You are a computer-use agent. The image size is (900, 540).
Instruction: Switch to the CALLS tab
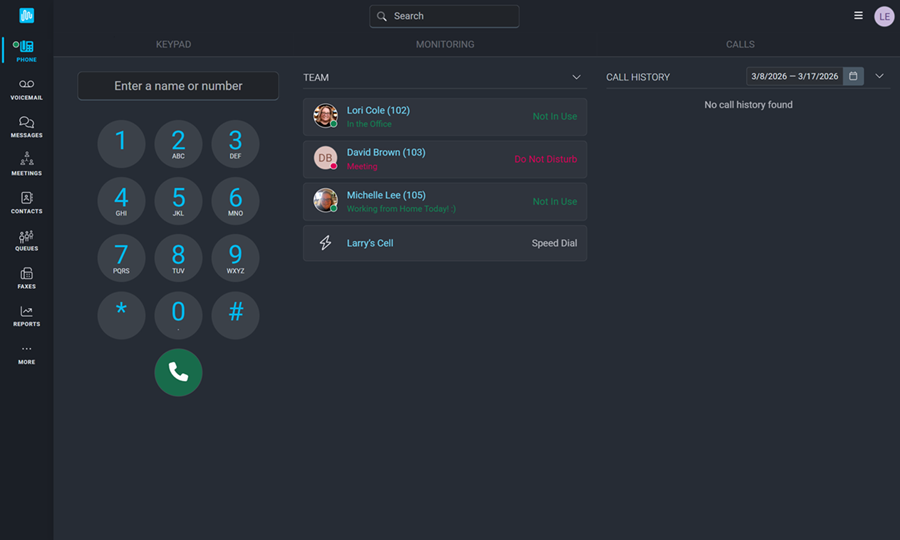[x=740, y=44]
